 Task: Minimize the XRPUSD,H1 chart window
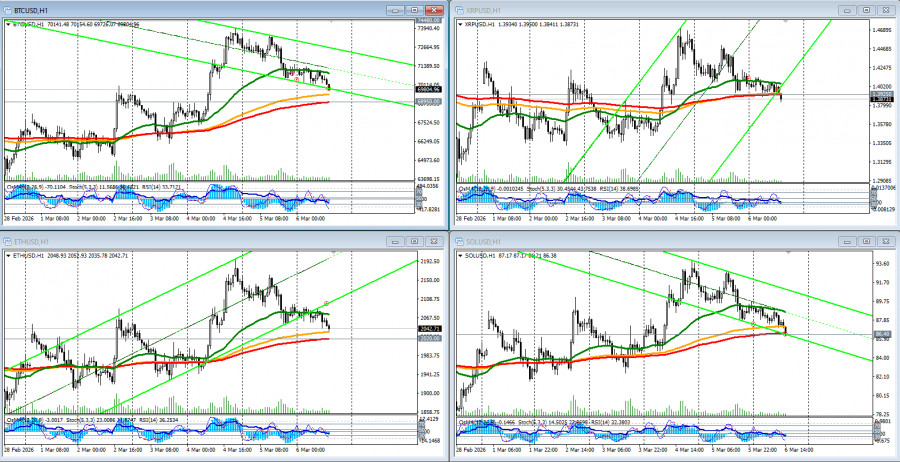coord(844,9)
